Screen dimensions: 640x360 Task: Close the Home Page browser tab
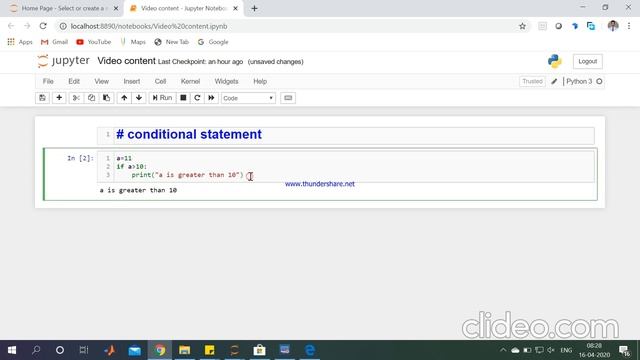click(x=116, y=8)
